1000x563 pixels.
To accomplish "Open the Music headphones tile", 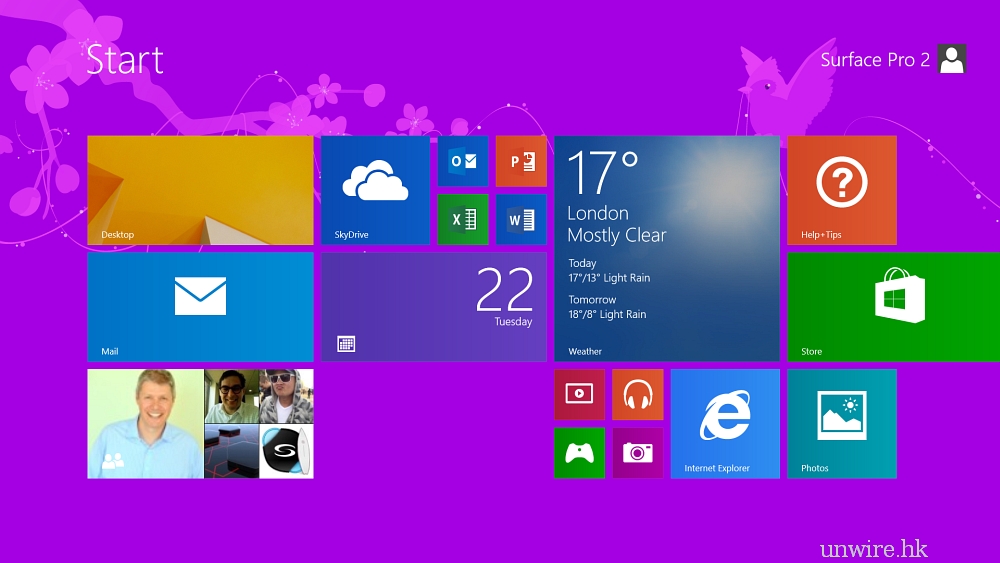I will pyautogui.click(x=637, y=394).
